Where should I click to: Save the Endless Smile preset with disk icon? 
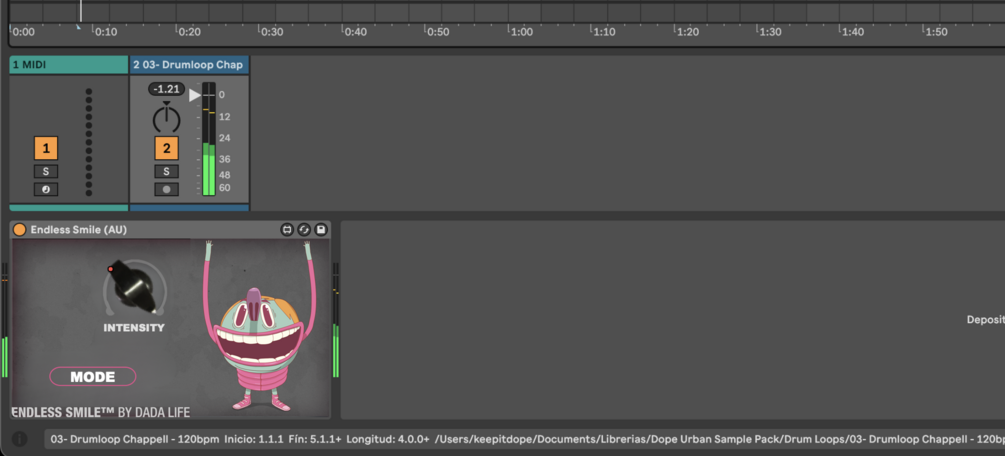(321, 230)
